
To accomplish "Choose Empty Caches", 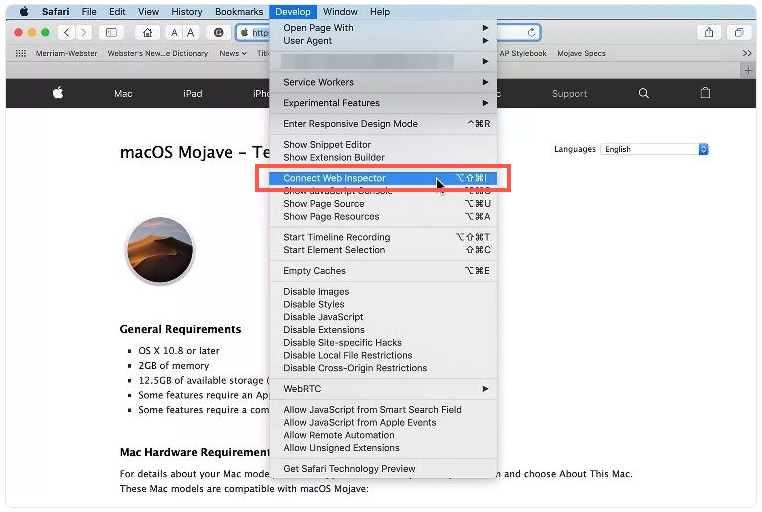I will point(383,271).
